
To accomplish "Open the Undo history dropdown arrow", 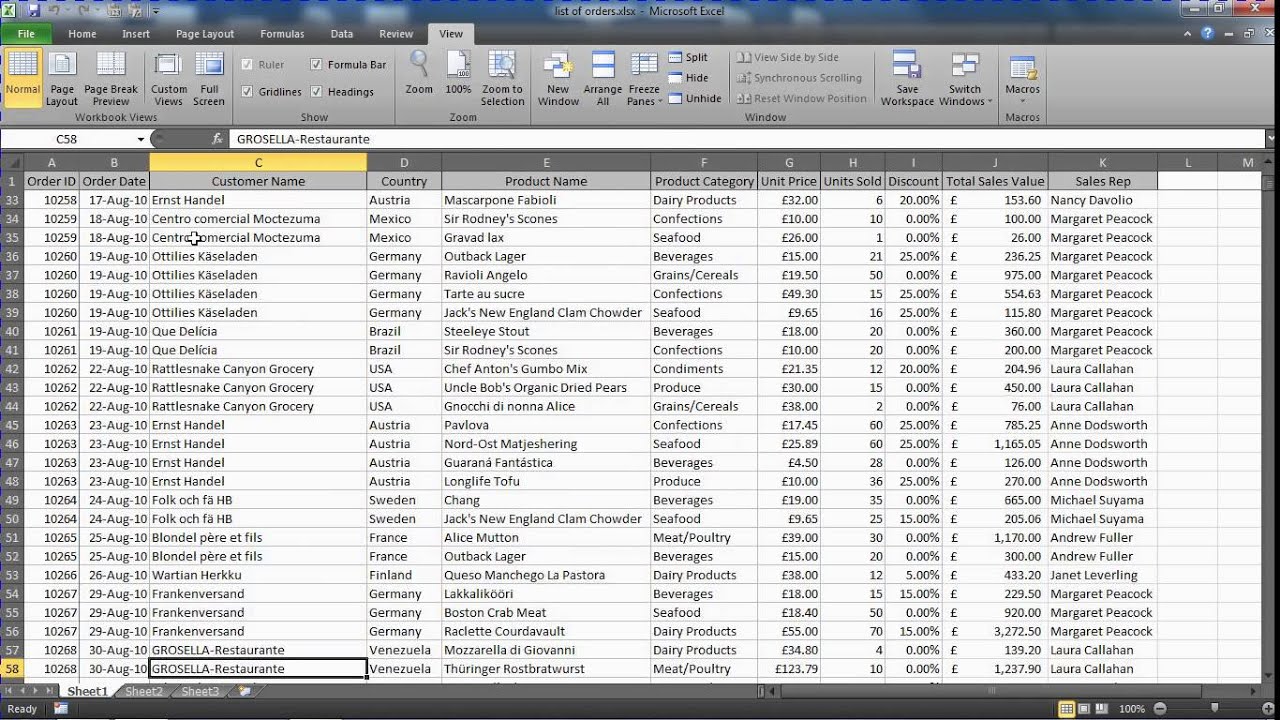I will [69, 11].
